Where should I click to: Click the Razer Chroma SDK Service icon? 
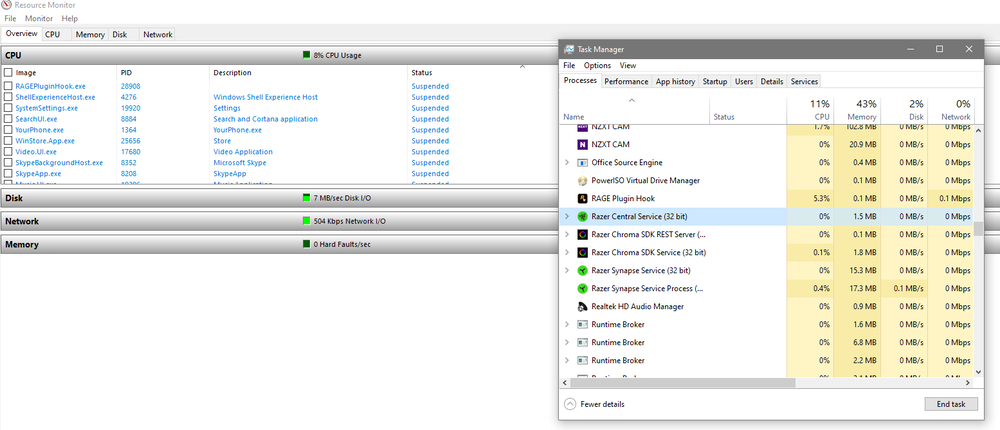pos(582,253)
